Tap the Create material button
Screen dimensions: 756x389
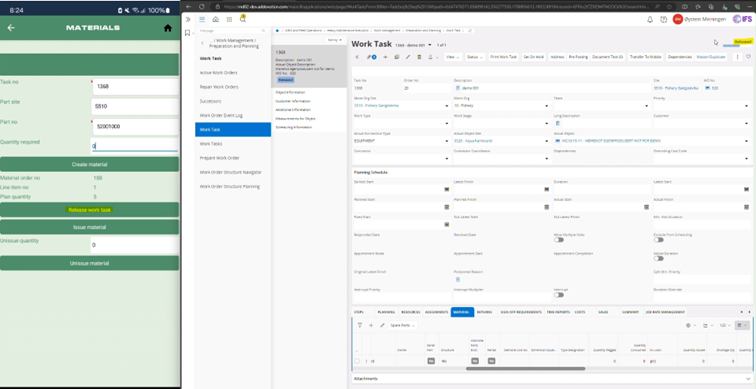(89, 164)
